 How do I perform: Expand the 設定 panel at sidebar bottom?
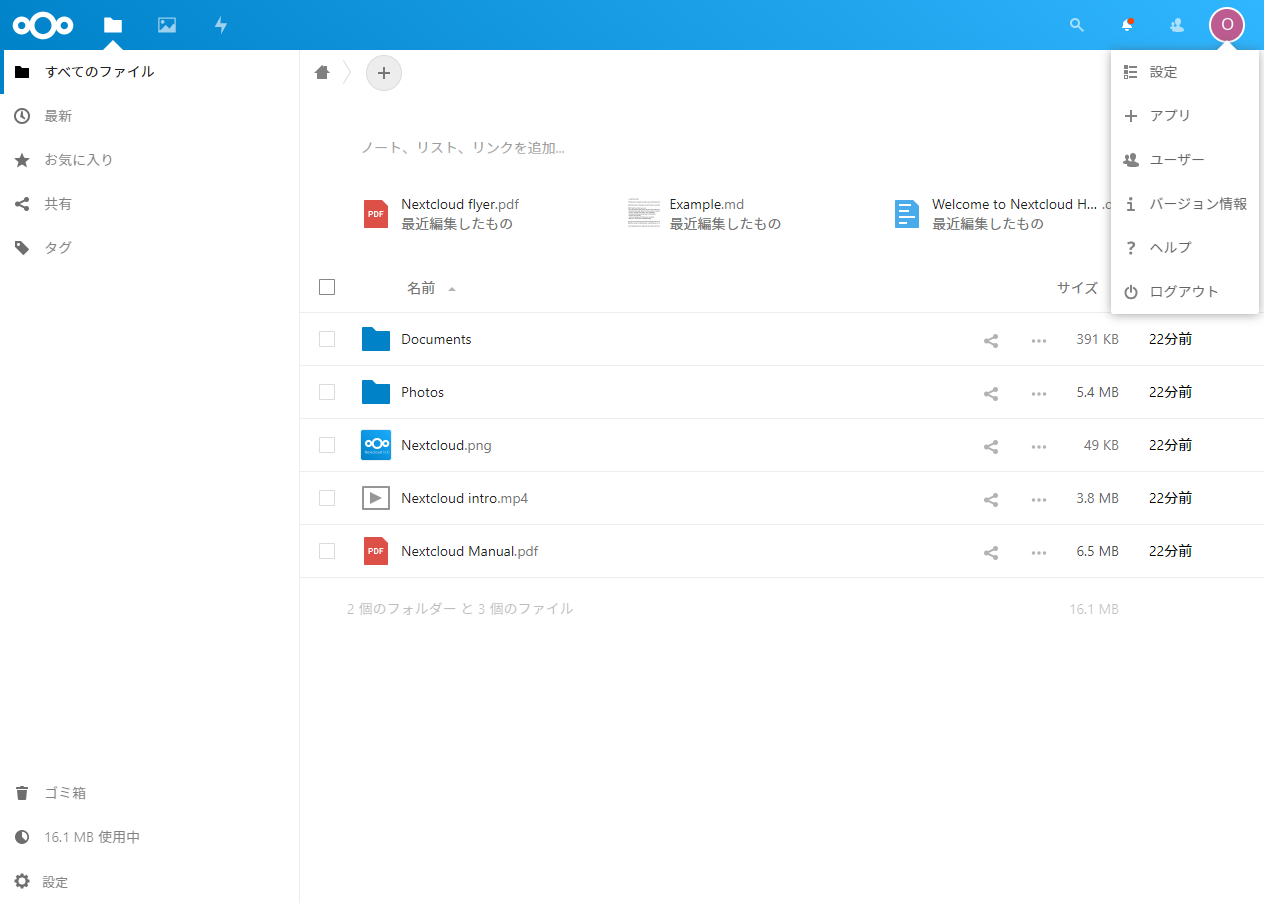pos(150,882)
